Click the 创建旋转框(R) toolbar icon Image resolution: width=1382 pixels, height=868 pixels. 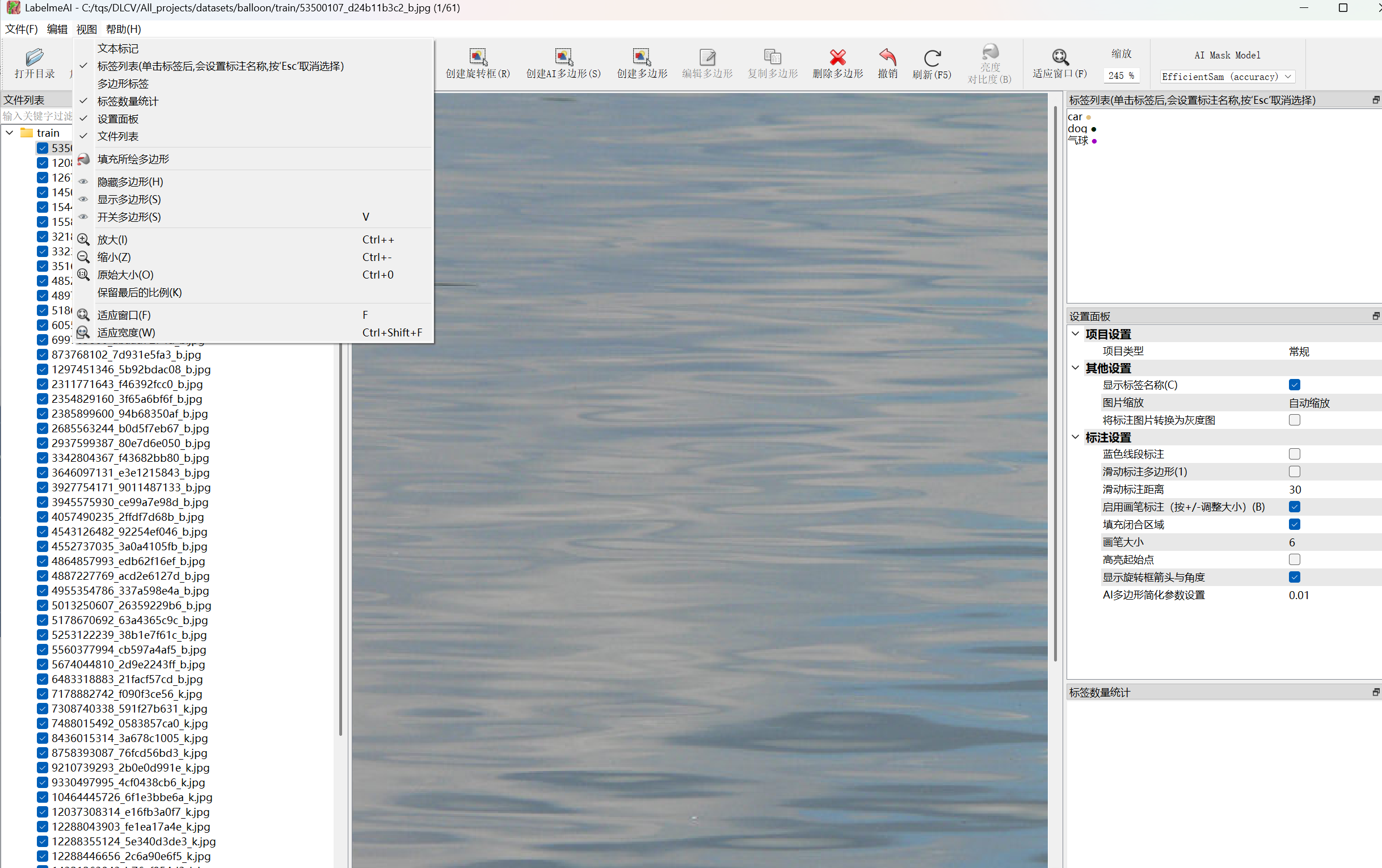tap(478, 57)
